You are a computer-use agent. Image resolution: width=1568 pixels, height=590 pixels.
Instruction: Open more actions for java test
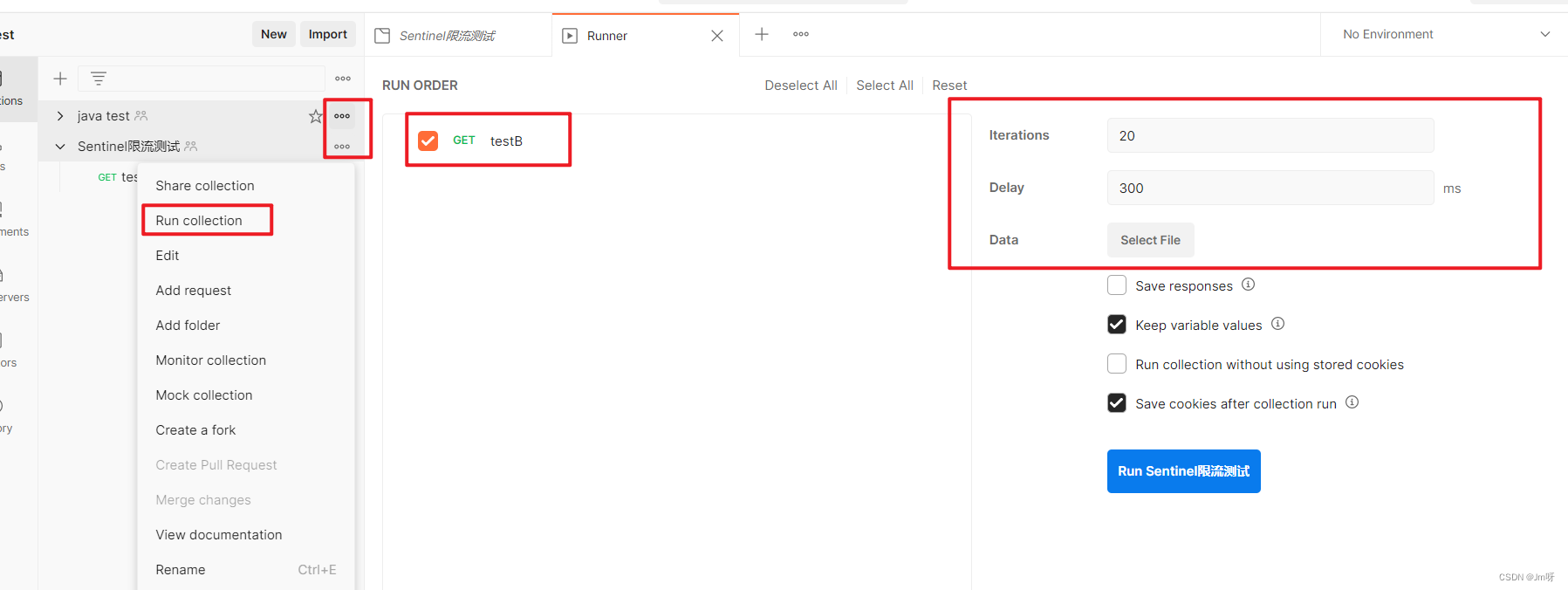342,116
